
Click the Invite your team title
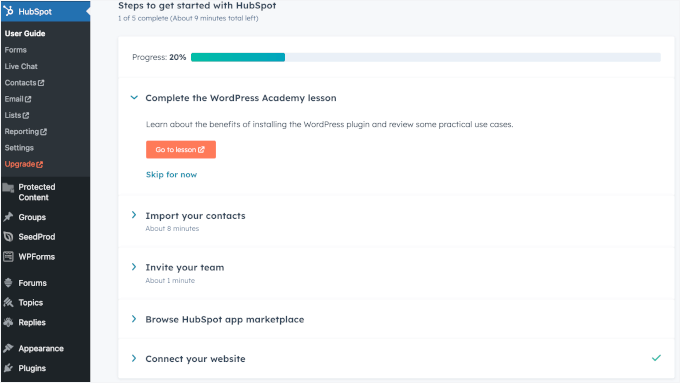tap(185, 267)
